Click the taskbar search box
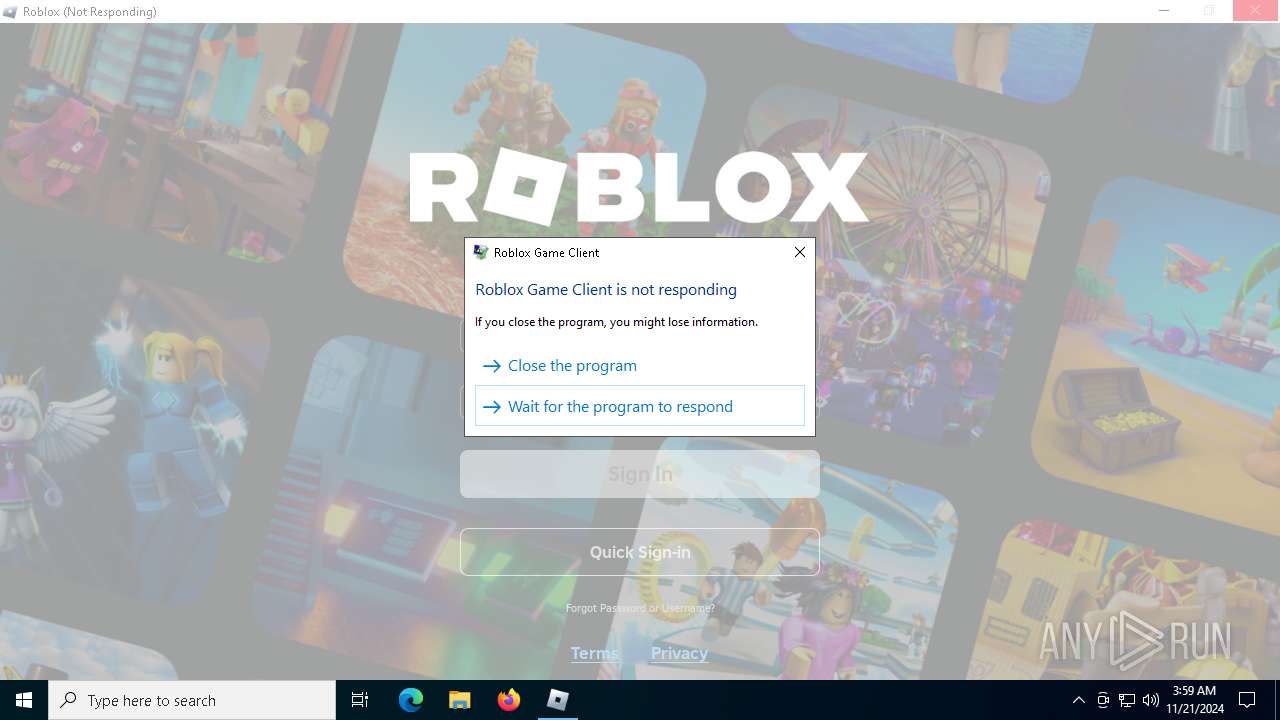 pos(192,700)
